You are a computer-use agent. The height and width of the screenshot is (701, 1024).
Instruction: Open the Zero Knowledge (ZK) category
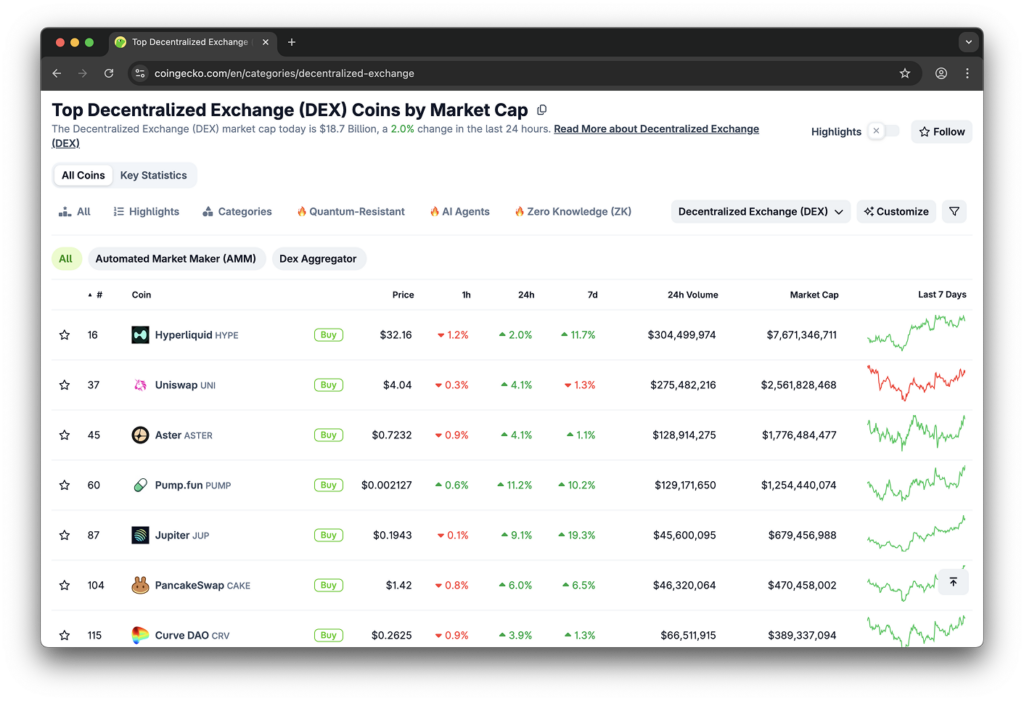click(573, 212)
